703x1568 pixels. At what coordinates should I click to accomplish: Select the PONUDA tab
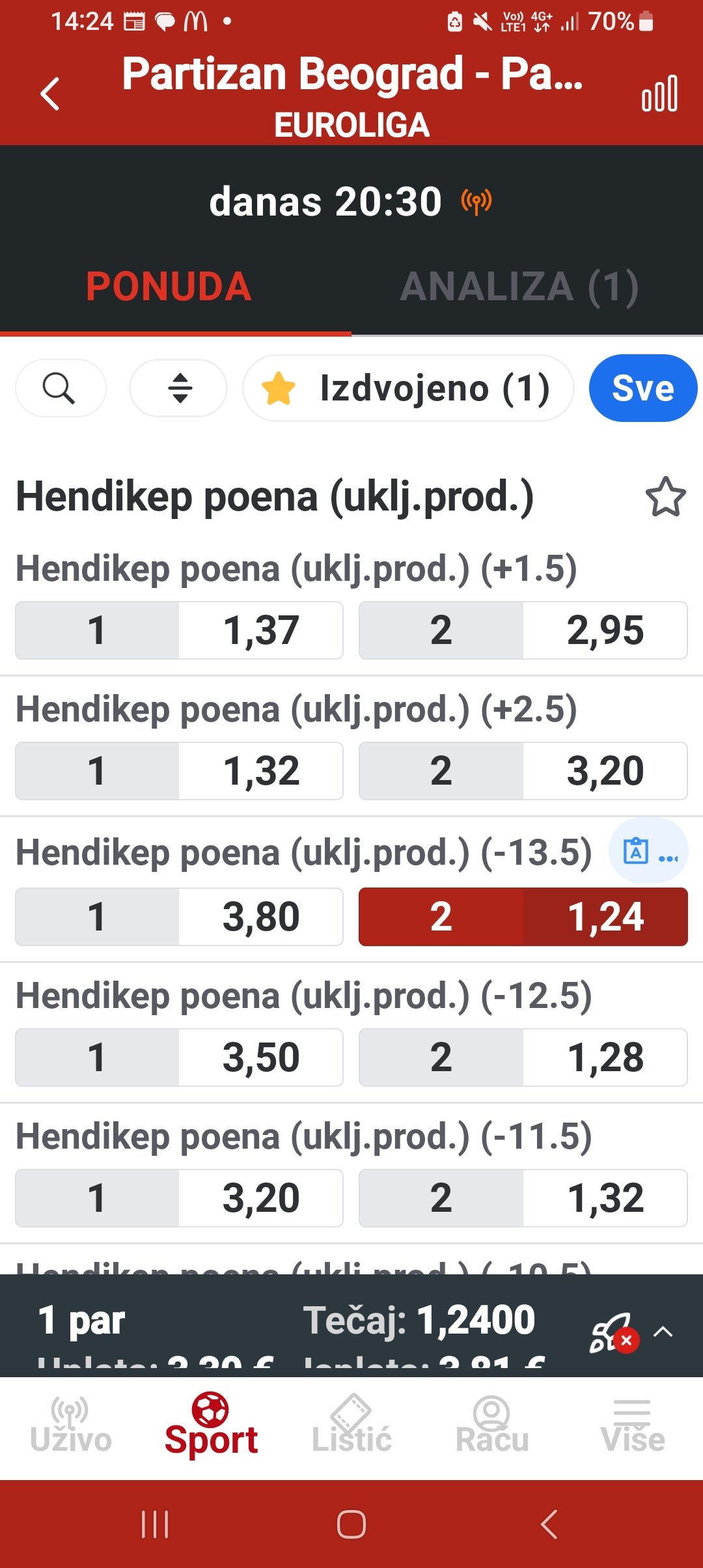(169, 287)
